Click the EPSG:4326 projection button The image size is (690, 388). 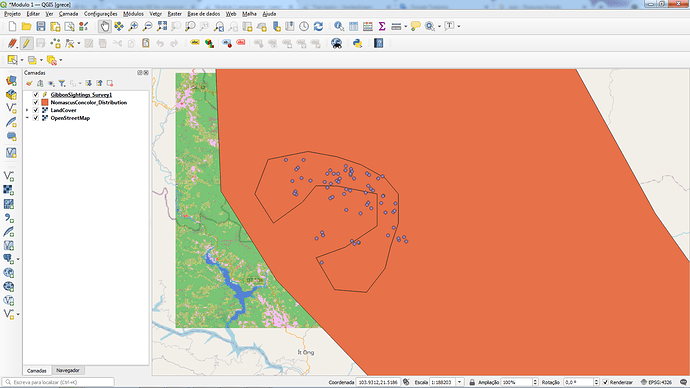coord(657,382)
